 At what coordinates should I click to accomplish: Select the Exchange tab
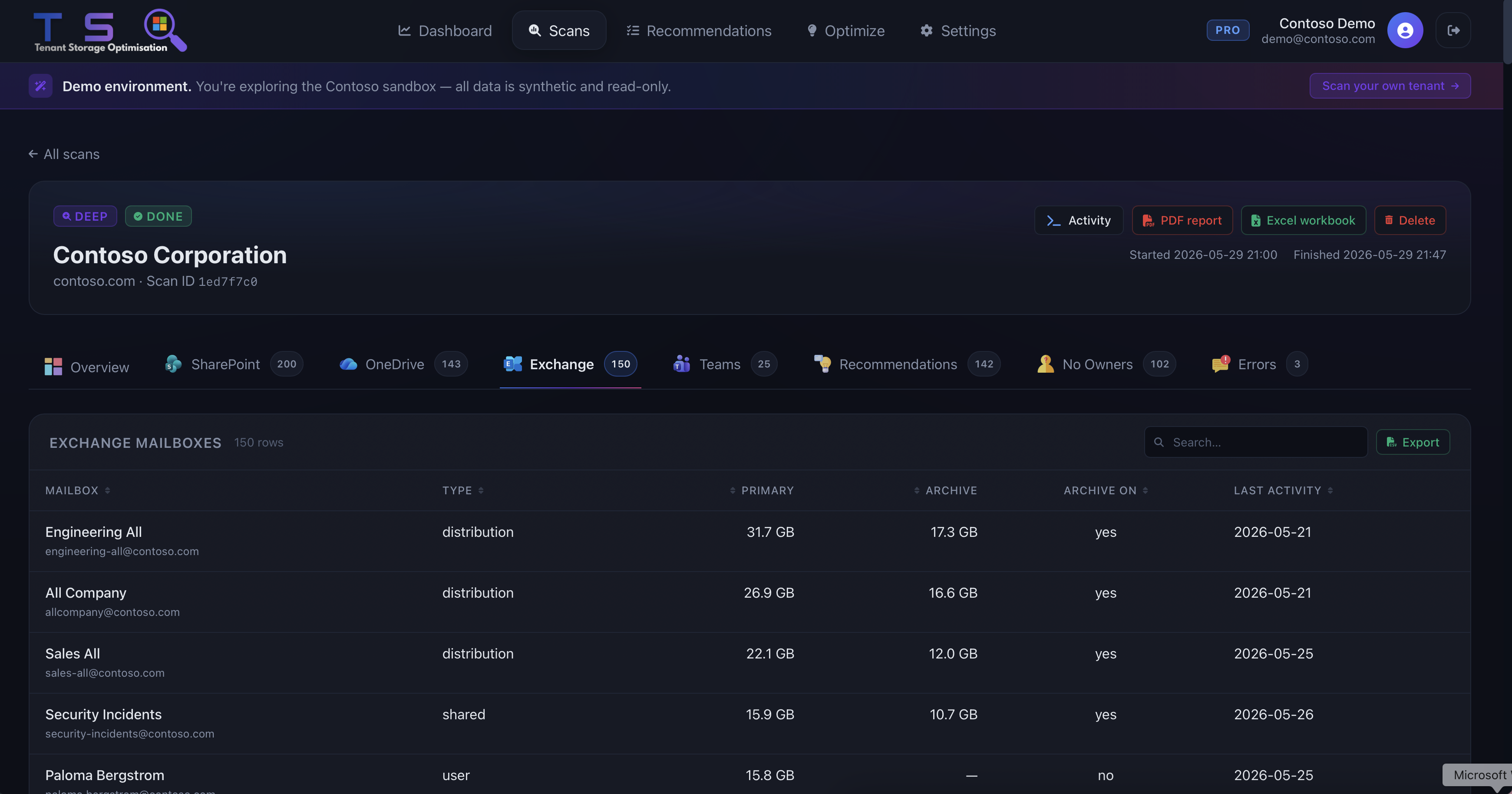tap(570, 364)
